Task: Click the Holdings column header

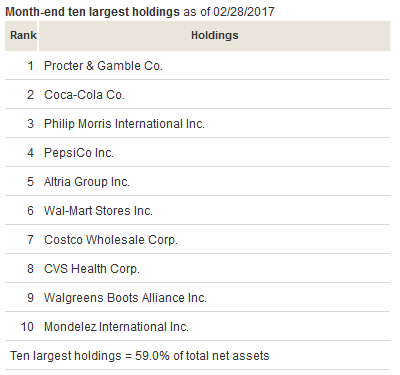Action: pyautogui.click(x=214, y=36)
